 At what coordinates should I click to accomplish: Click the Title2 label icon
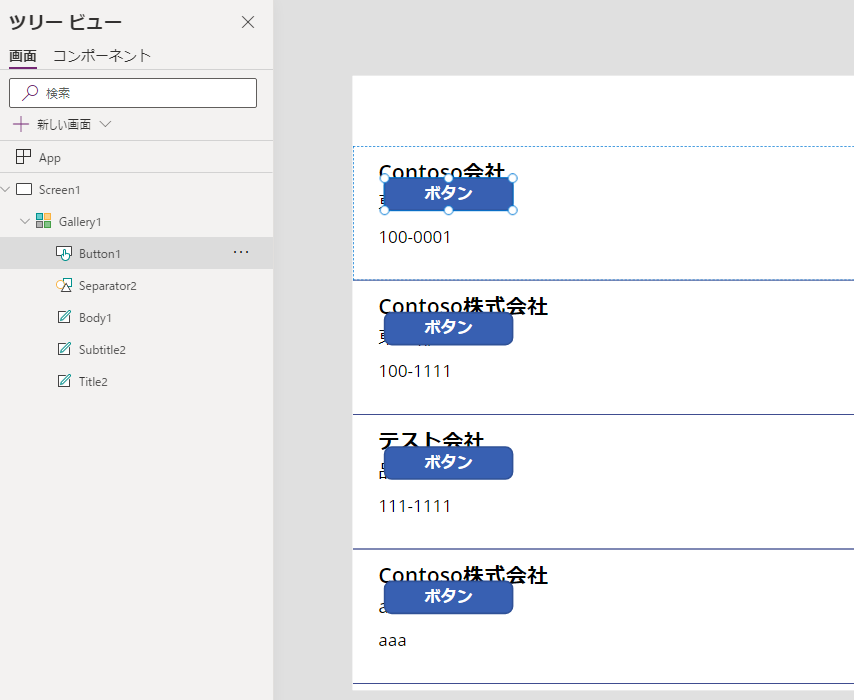click(x=64, y=381)
